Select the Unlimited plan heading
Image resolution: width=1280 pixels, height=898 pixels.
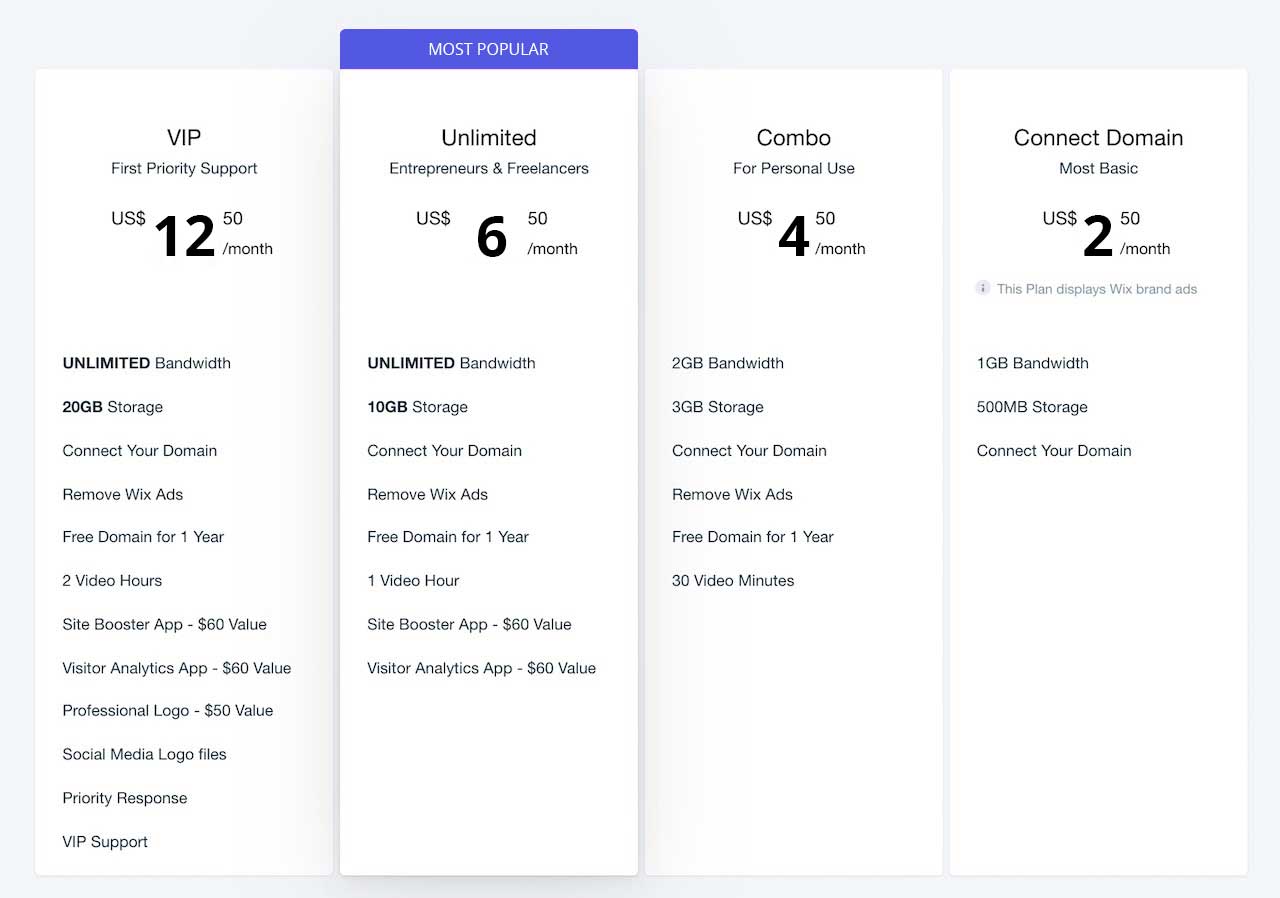click(489, 138)
